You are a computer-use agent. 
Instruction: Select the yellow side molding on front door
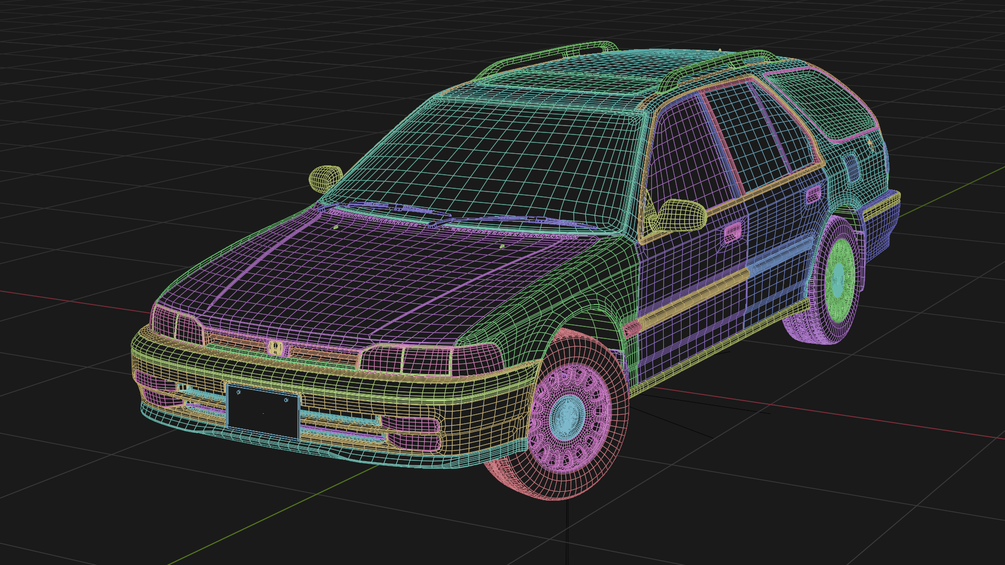click(x=695, y=301)
